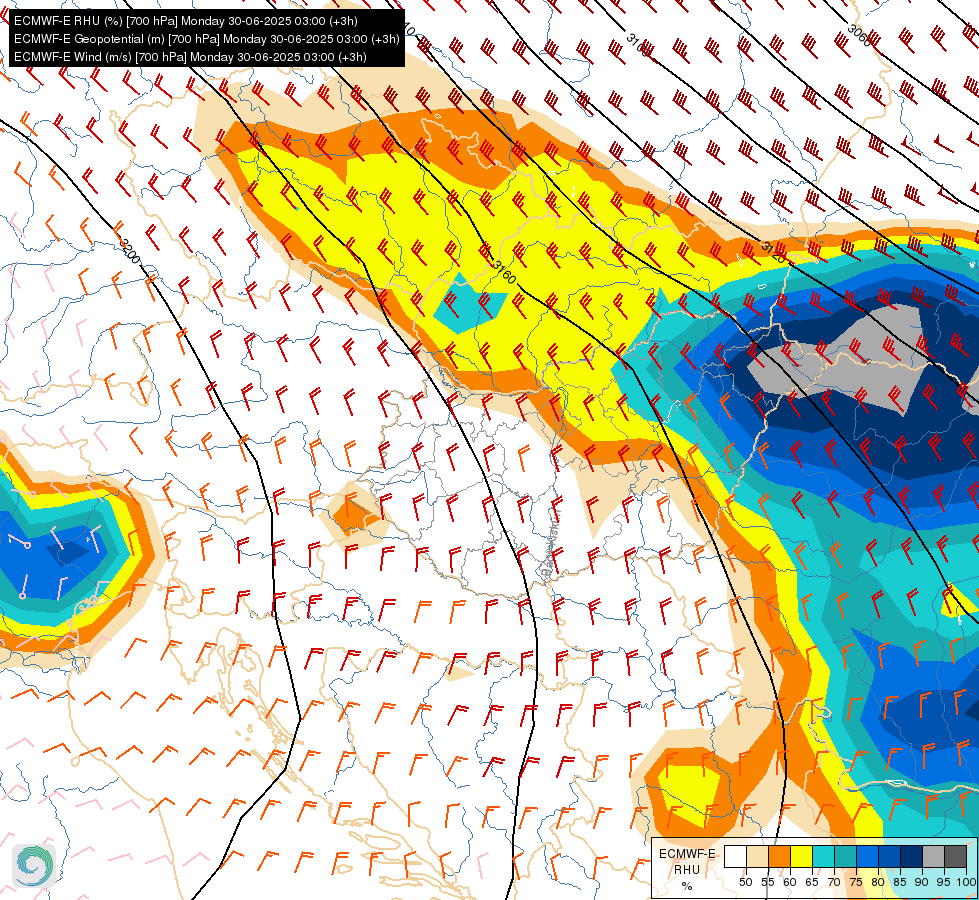Click the 'ECMWF-E Wind (m/s)' title line
Viewport: 979px width, 900px height.
pyautogui.click(x=190, y=57)
